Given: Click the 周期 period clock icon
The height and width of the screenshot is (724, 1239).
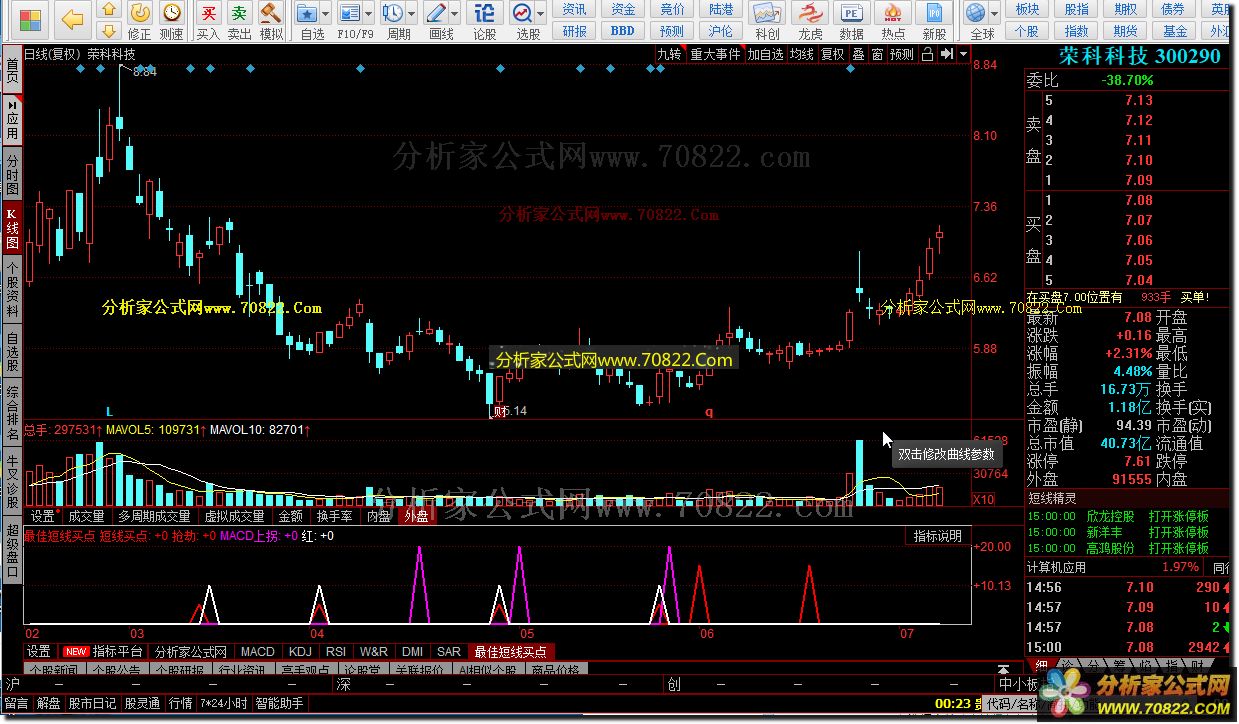Looking at the screenshot, I should click(x=393, y=13).
